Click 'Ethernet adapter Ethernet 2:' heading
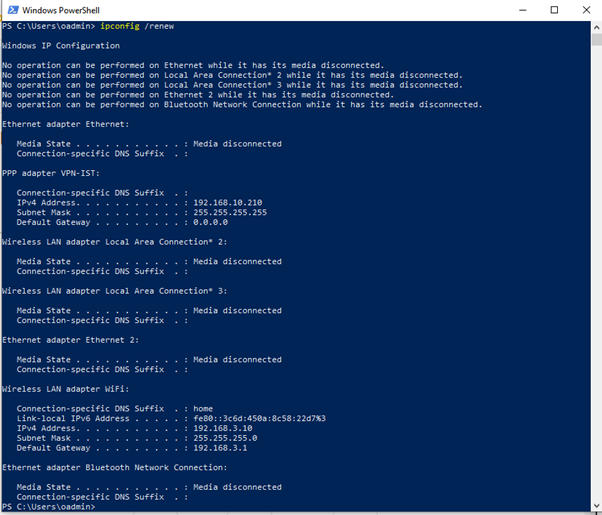The height and width of the screenshot is (515, 602). 70,340
